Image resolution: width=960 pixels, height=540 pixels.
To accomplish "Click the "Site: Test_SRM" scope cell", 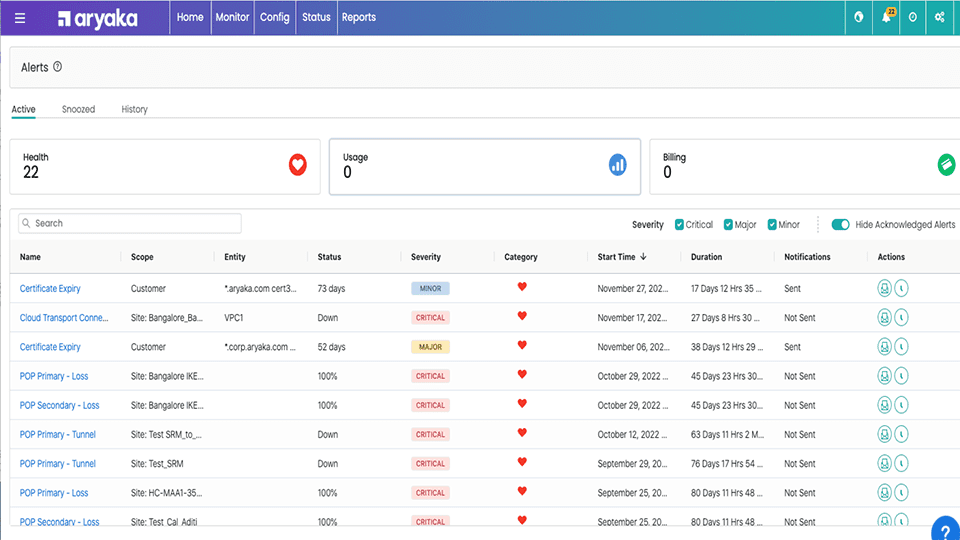I will point(157,464).
